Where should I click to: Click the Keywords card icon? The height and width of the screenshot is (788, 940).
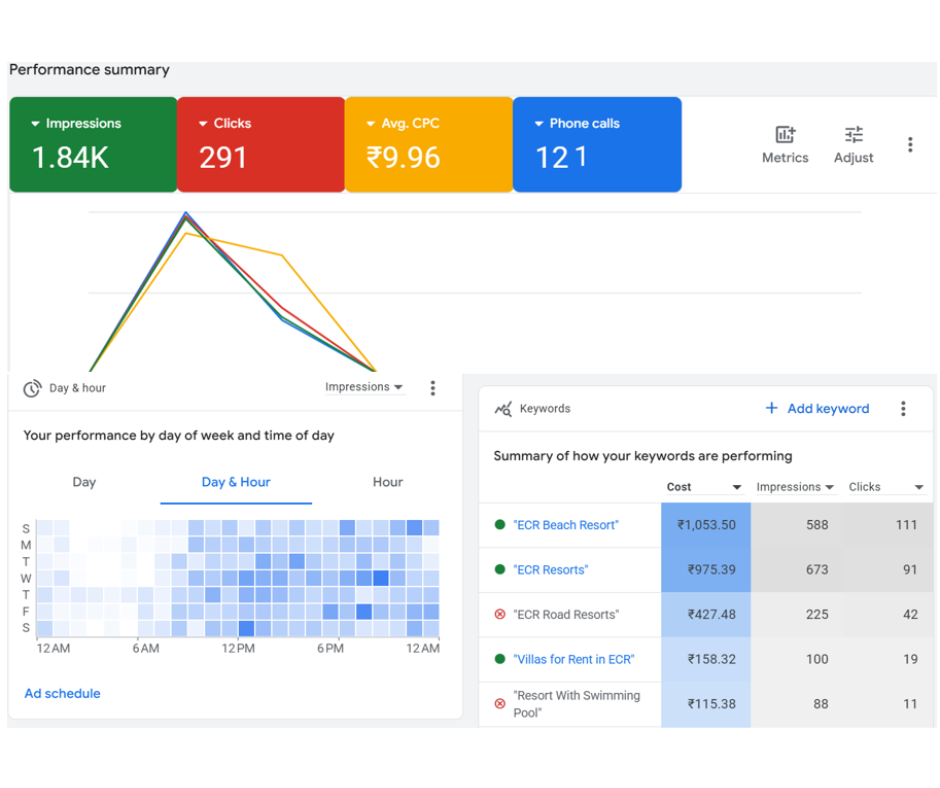[x=503, y=409]
